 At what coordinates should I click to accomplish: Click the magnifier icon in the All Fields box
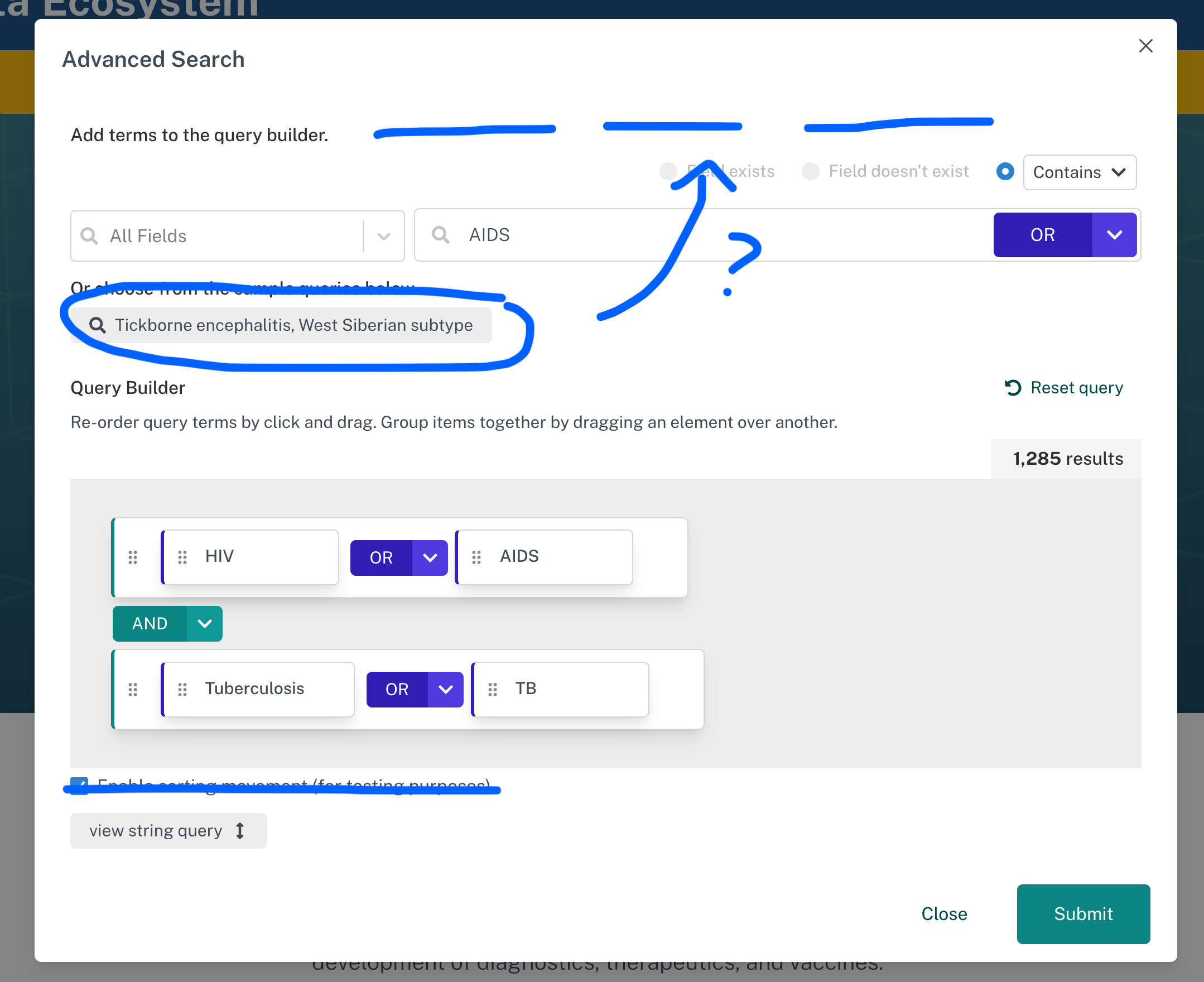(89, 236)
